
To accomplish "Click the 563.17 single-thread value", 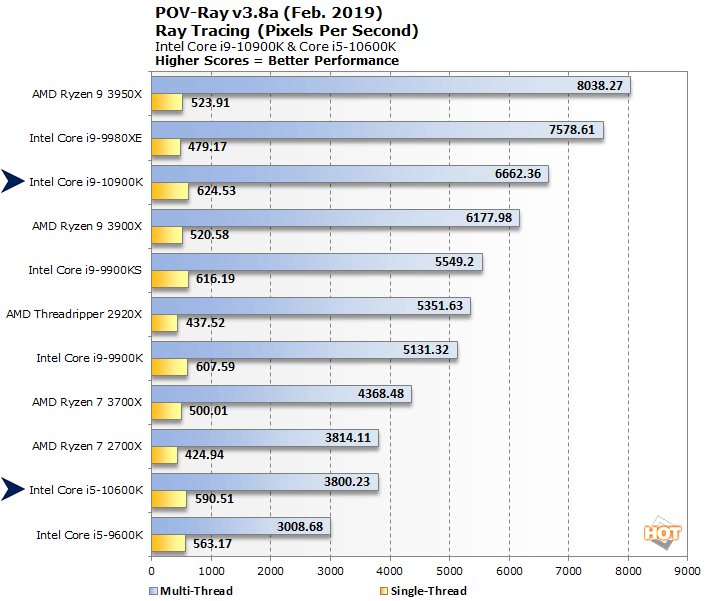I will pos(213,544).
